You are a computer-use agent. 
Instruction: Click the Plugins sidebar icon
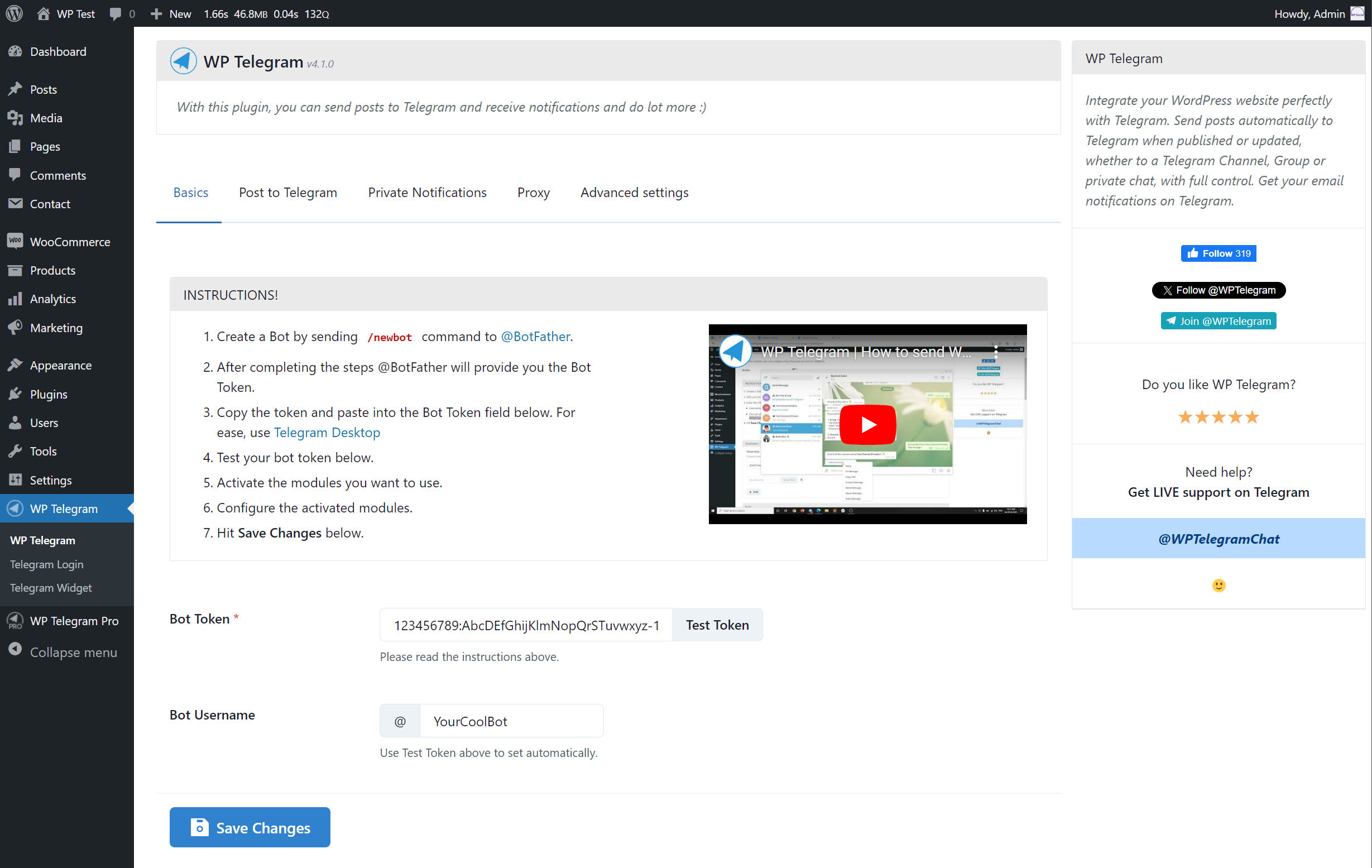click(15, 393)
